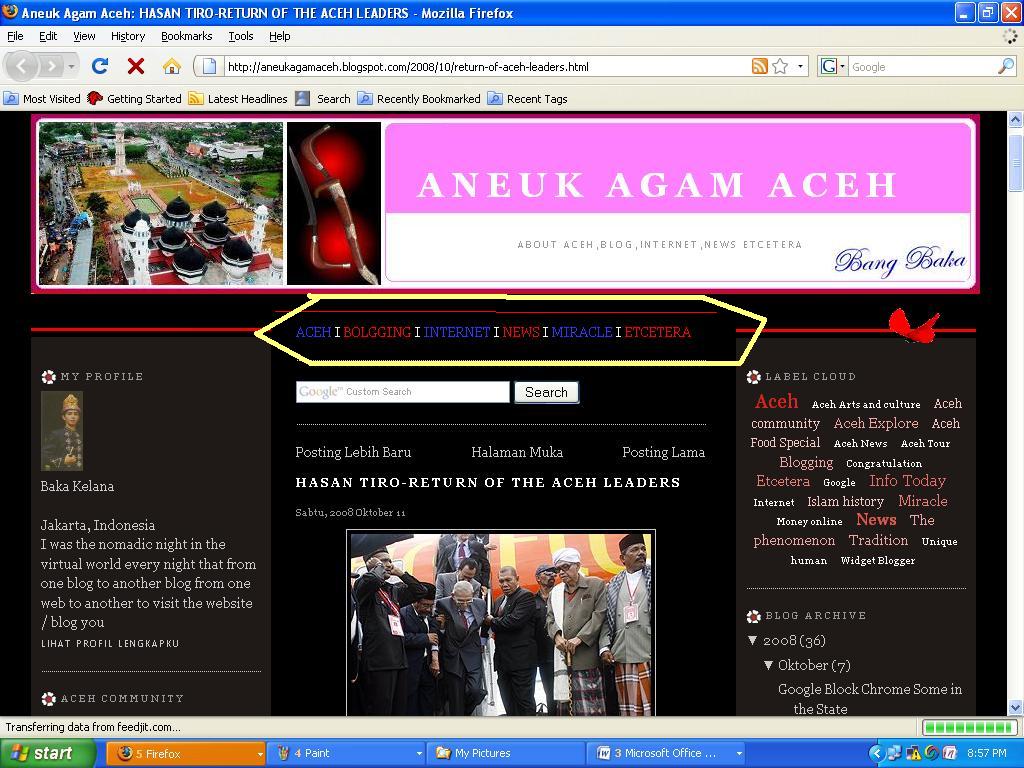Open the search engine chooser dropdown
Screen dimensions: 1024x768
point(831,66)
